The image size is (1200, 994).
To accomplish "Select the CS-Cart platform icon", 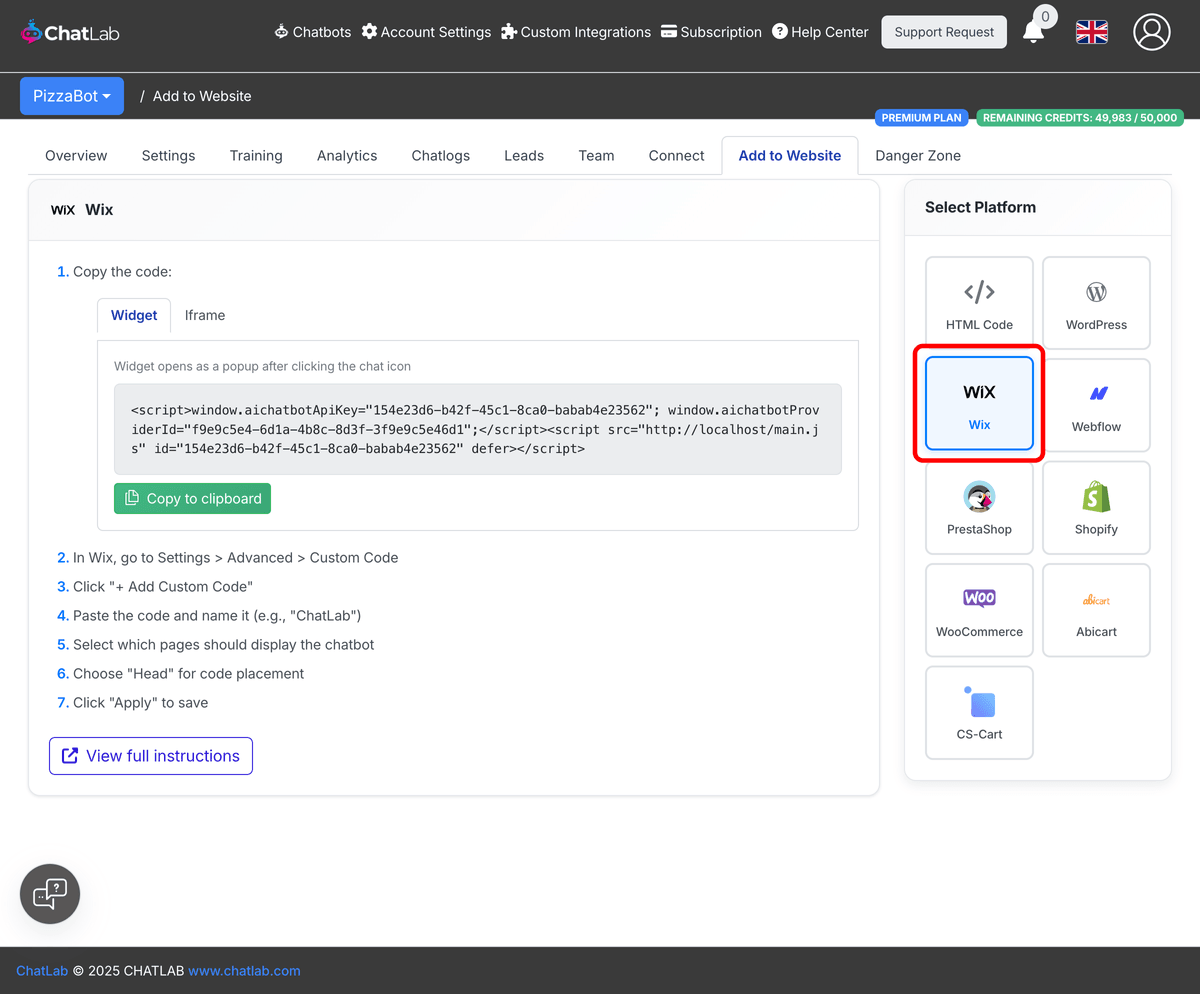I will (x=979, y=711).
